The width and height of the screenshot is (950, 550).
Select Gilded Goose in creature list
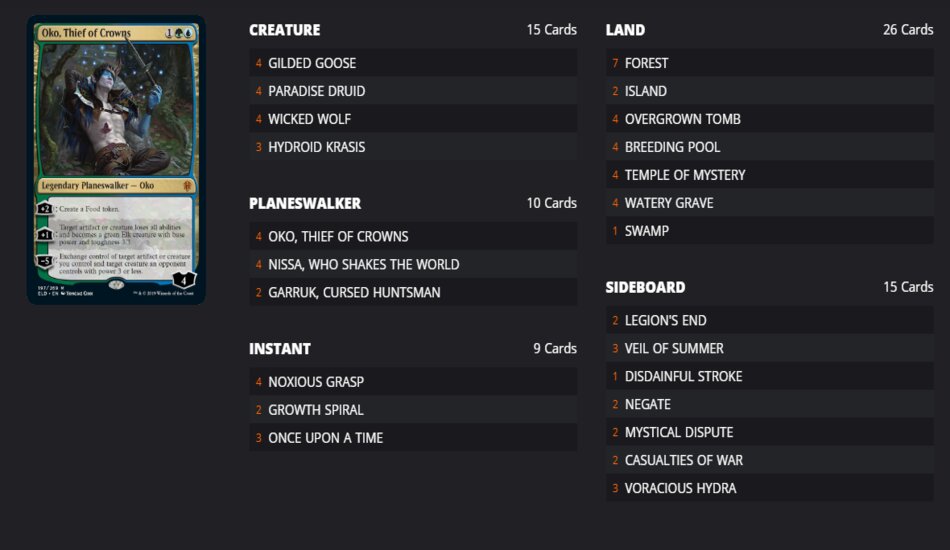[413, 63]
